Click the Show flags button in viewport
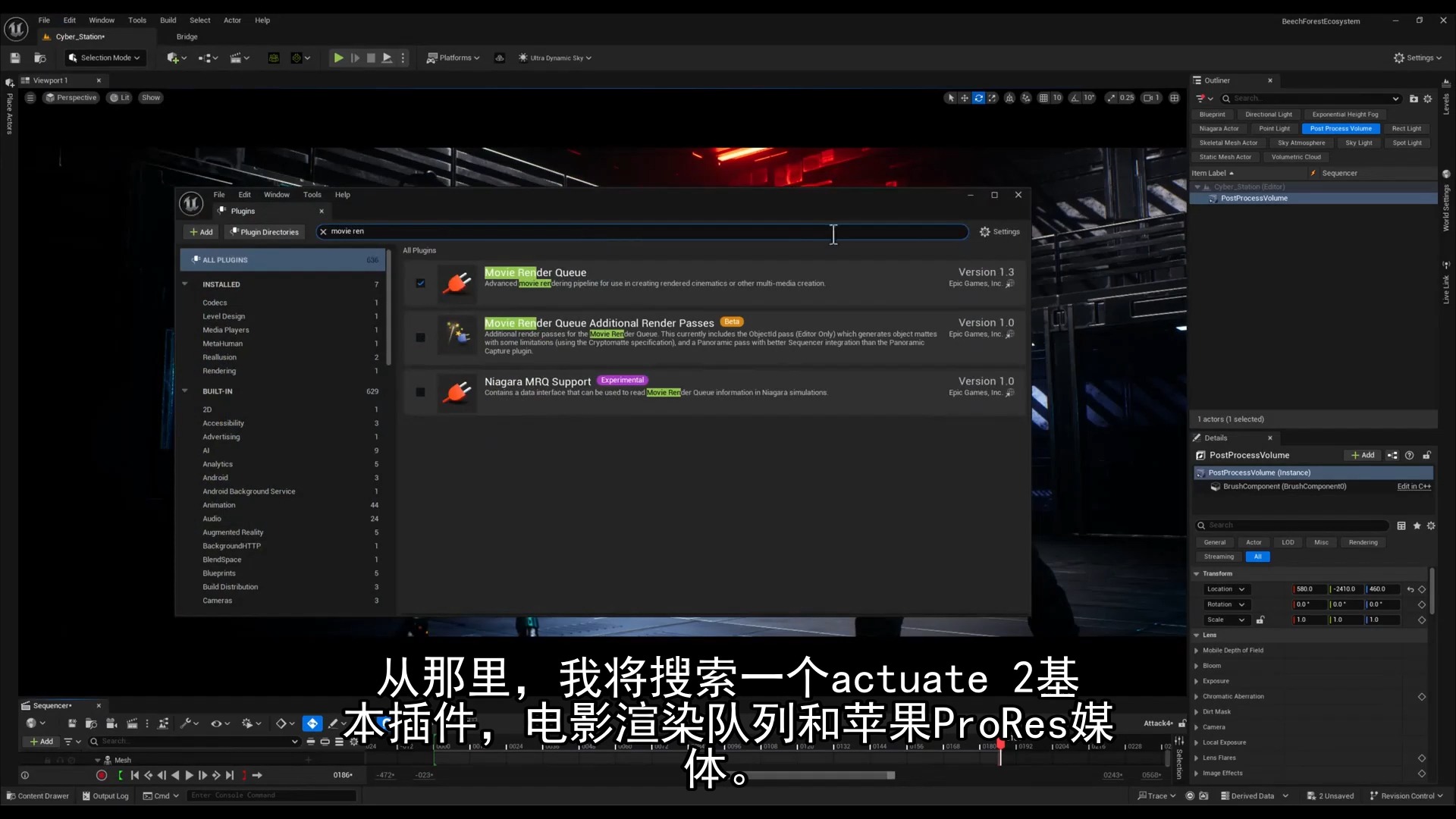The width and height of the screenshot is (1456, 819). (x=151, y=98)
